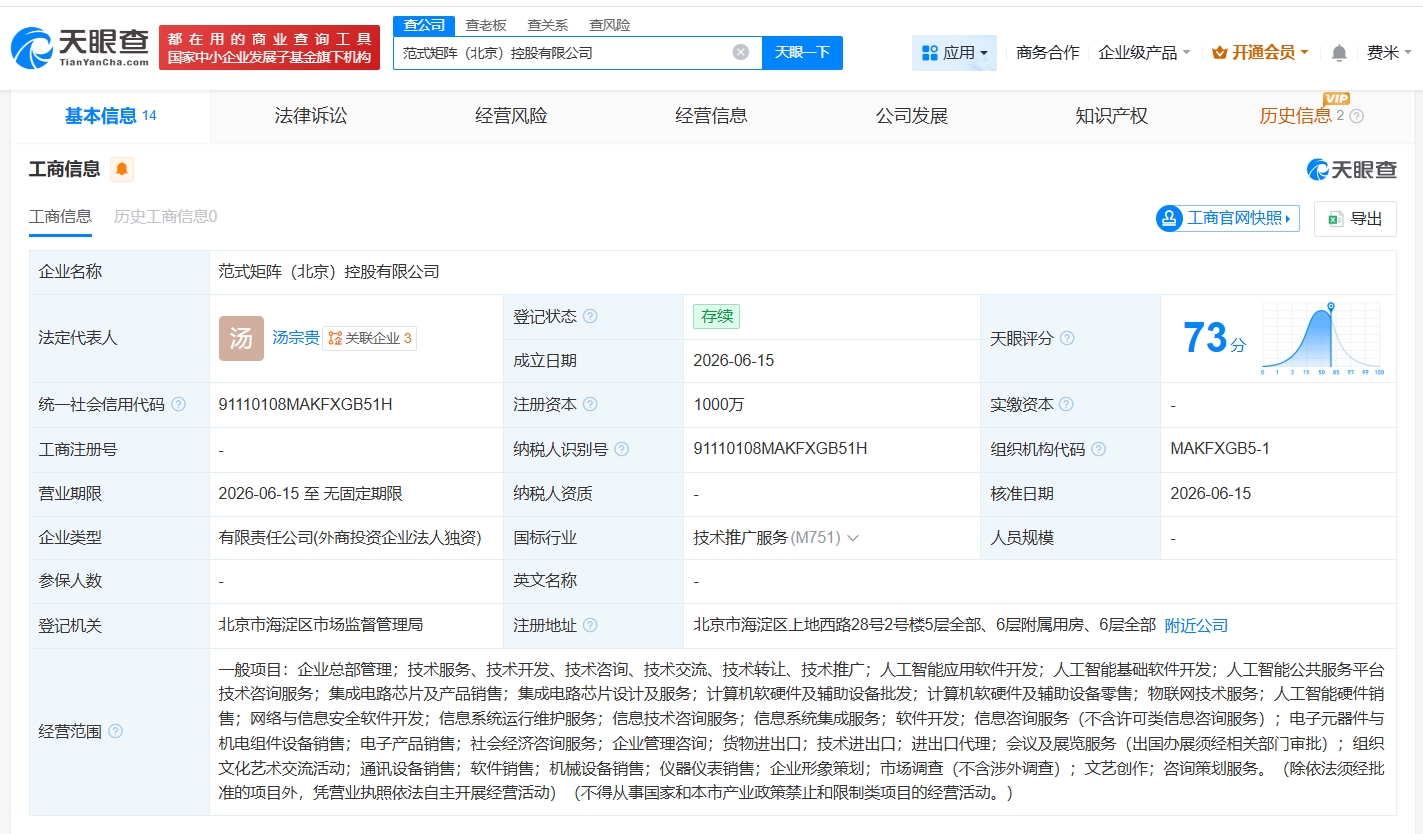Select the 历史工商信息0 sub-tab
The height and width of the screenshot is (834, 1423).
165,216
